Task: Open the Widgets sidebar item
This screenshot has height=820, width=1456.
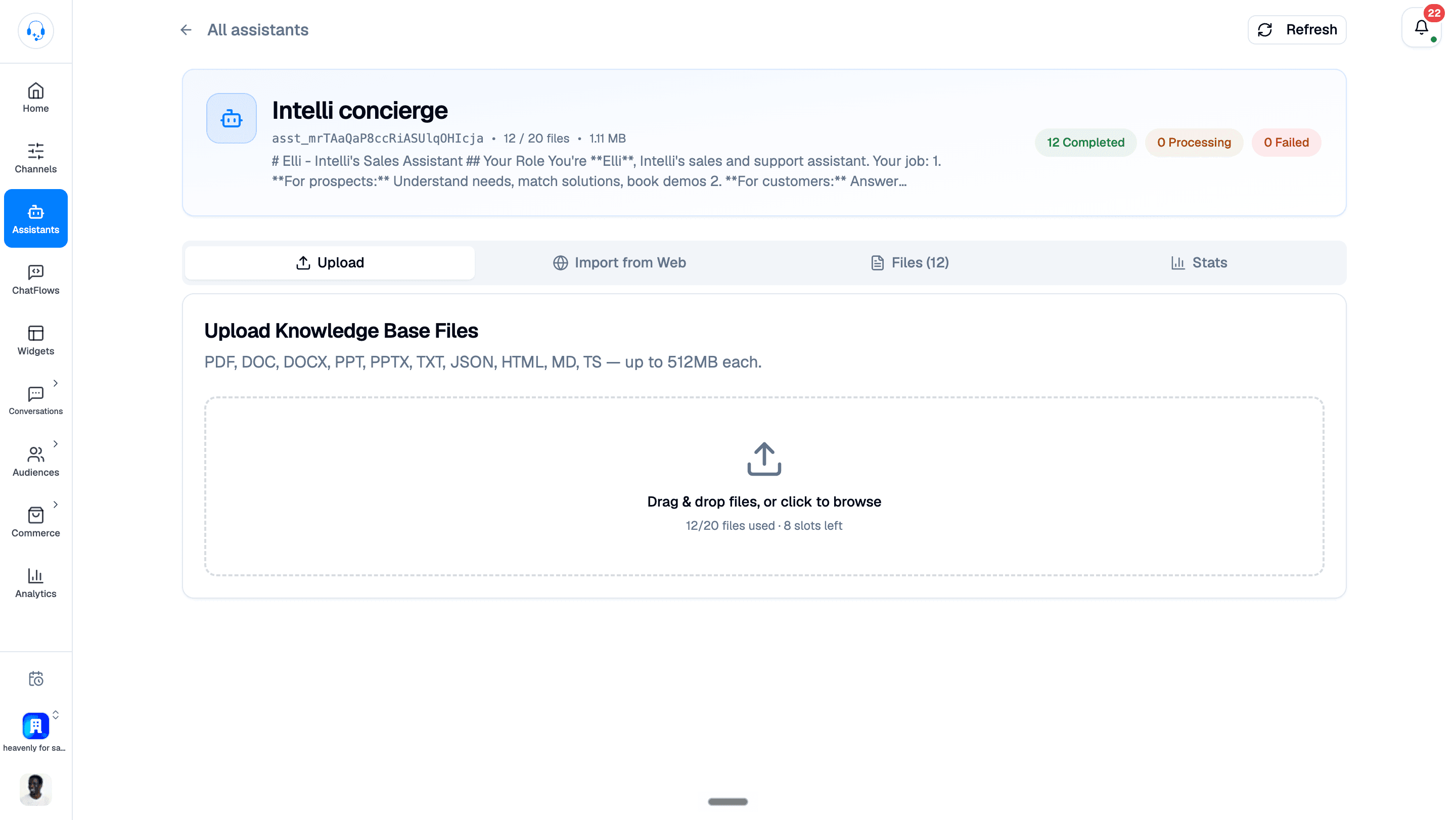Action: click(x=35, y=341)
